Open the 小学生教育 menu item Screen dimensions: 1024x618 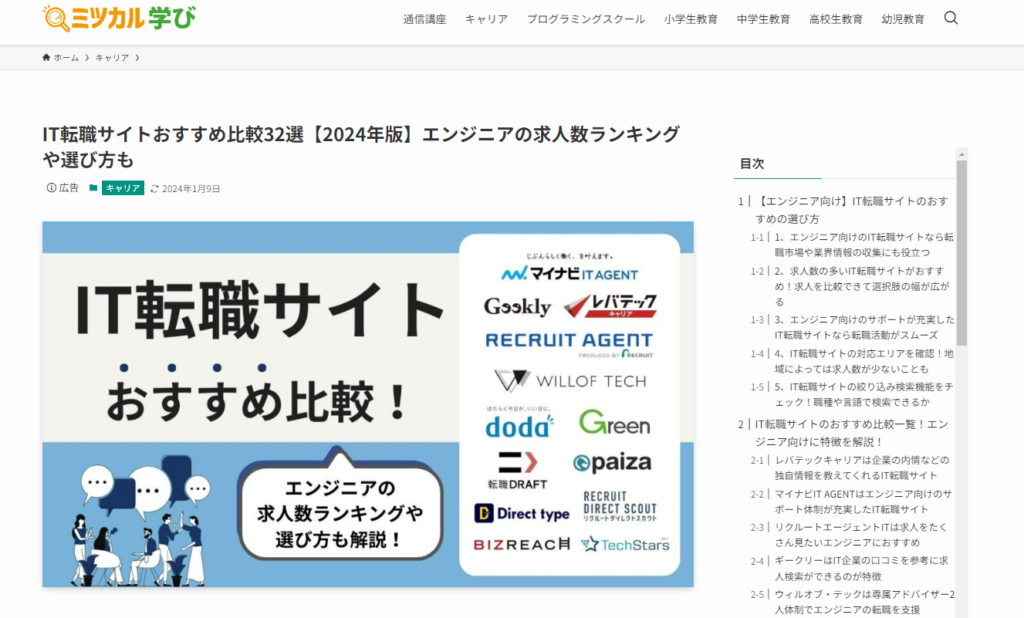pos(691,19)
